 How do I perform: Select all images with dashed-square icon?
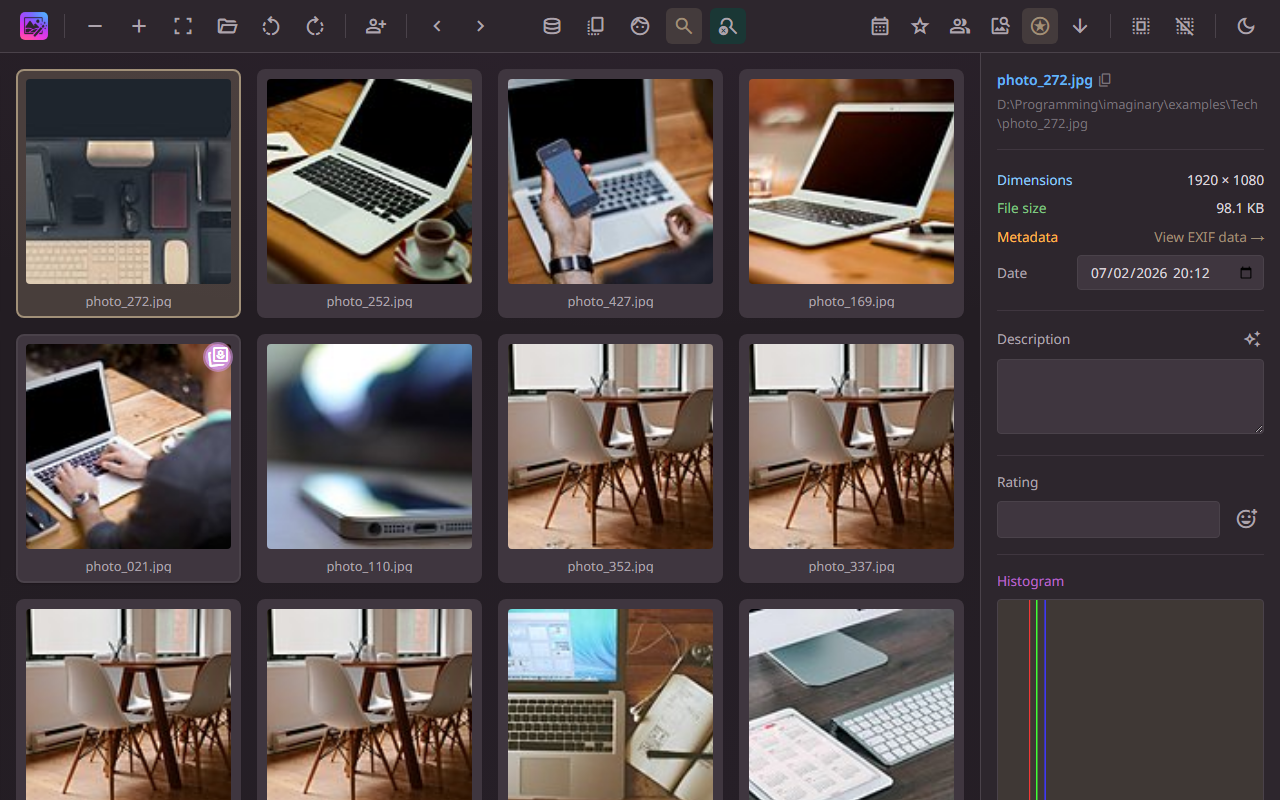pyautogui.click(x=1141, y=26)
